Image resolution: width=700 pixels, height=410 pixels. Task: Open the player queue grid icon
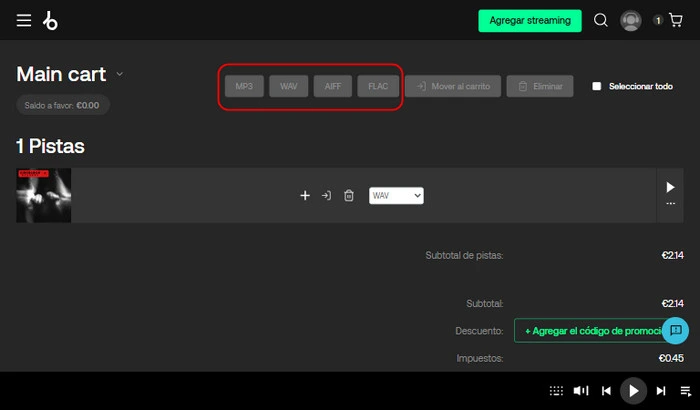pyautogui.click(x=556, y=391)
